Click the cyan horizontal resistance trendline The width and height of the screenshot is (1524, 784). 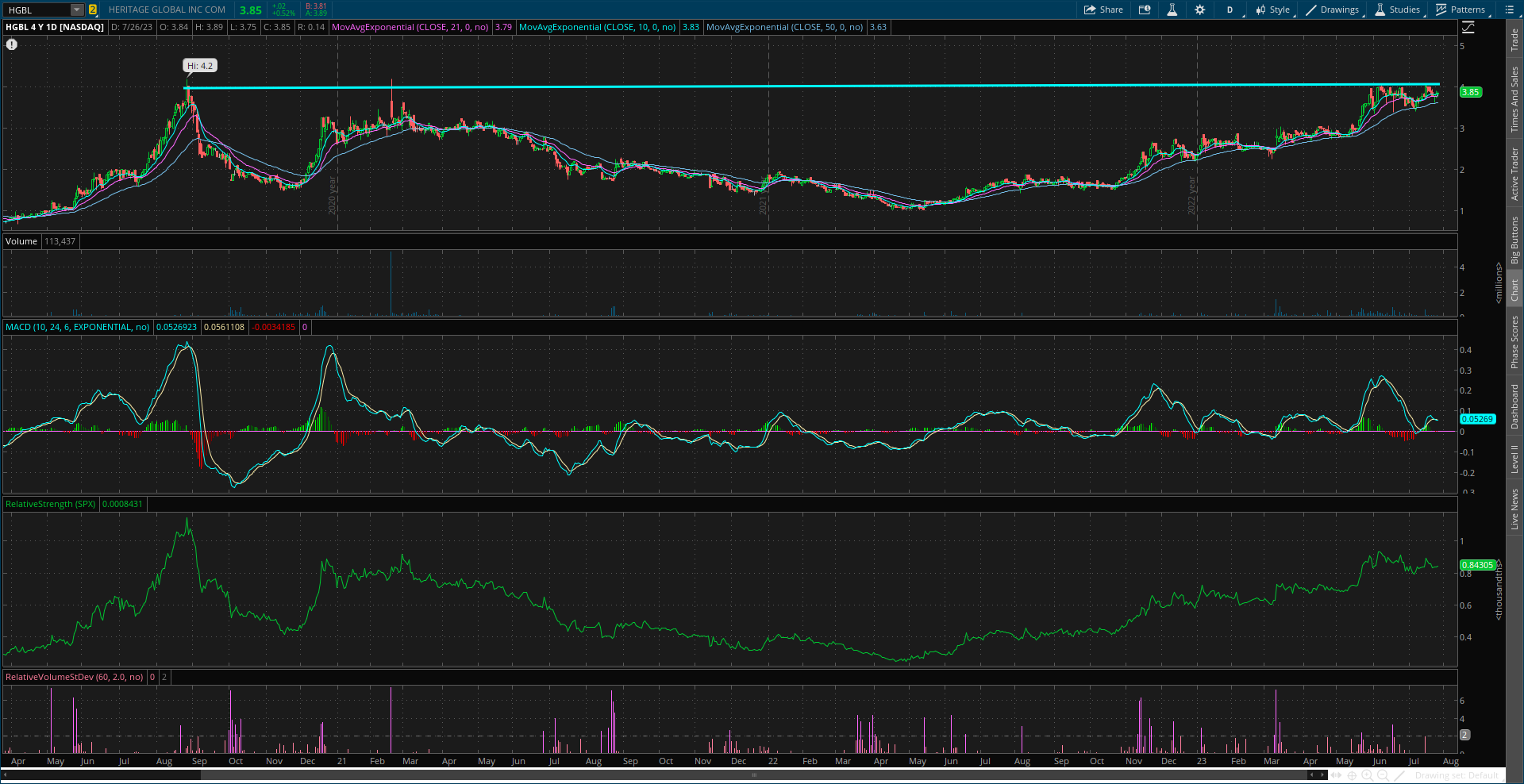811,86
